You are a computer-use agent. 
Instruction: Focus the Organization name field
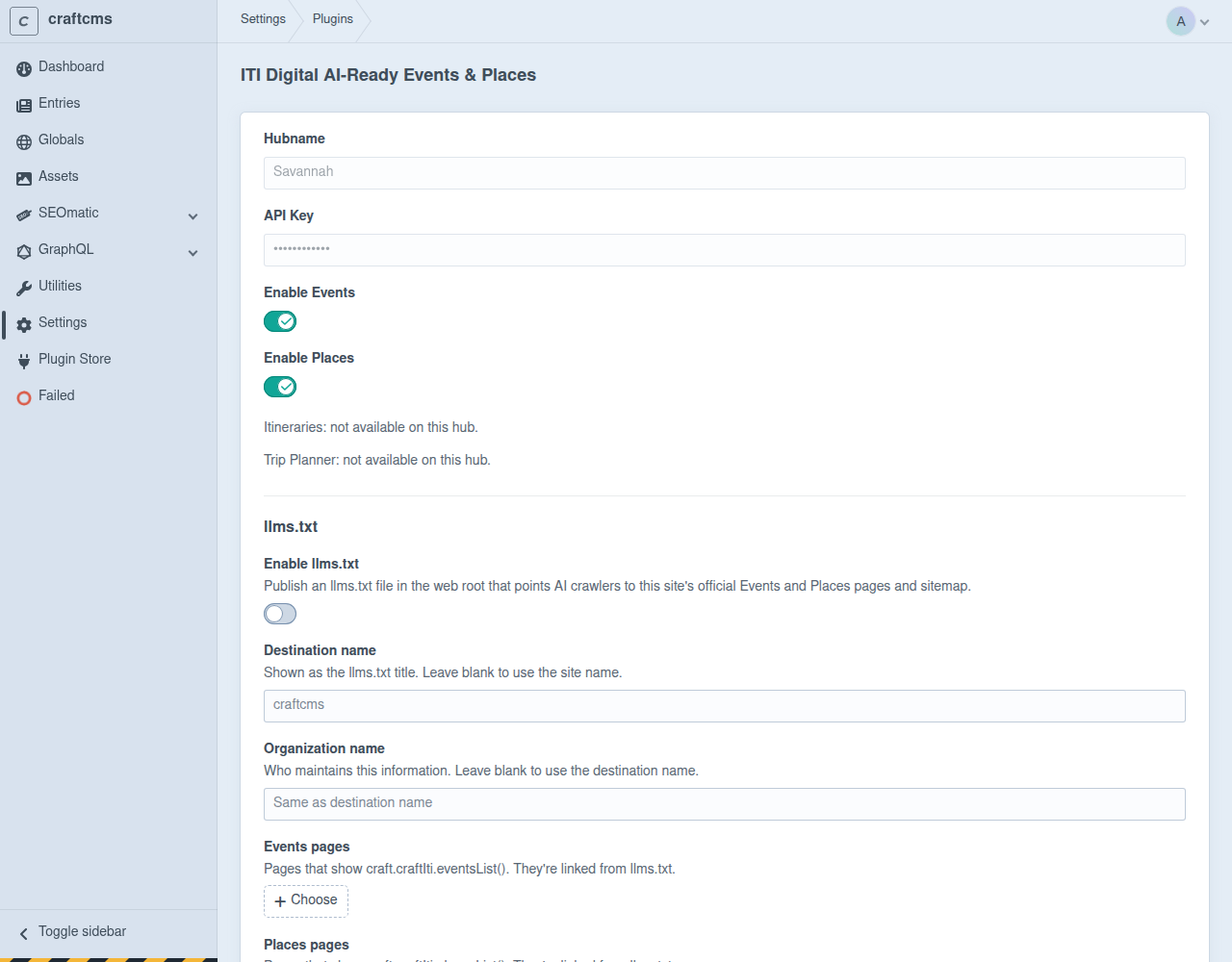[725, 804]
